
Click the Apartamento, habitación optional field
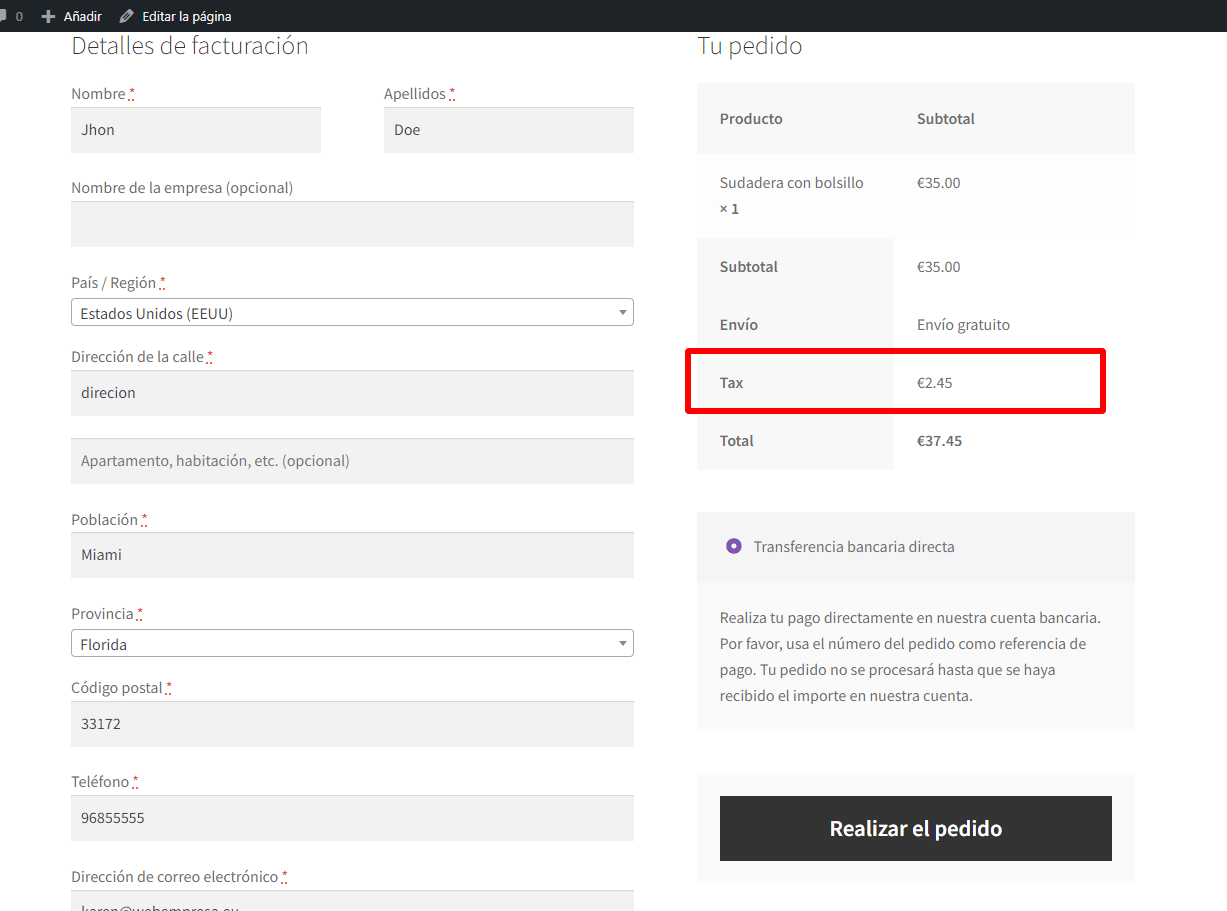pos(352,461)
